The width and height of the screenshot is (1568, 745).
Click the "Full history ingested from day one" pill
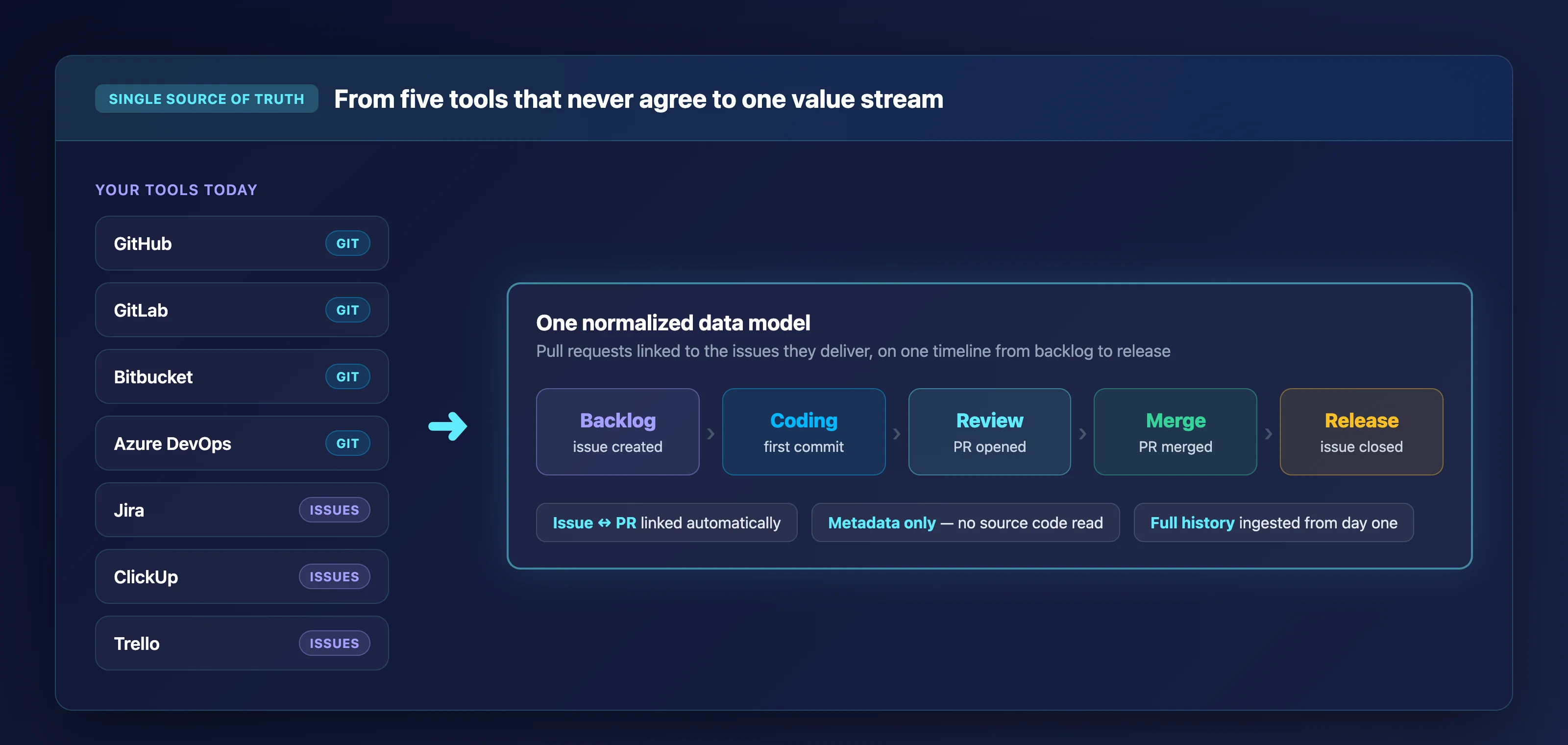click(1274, 522)
